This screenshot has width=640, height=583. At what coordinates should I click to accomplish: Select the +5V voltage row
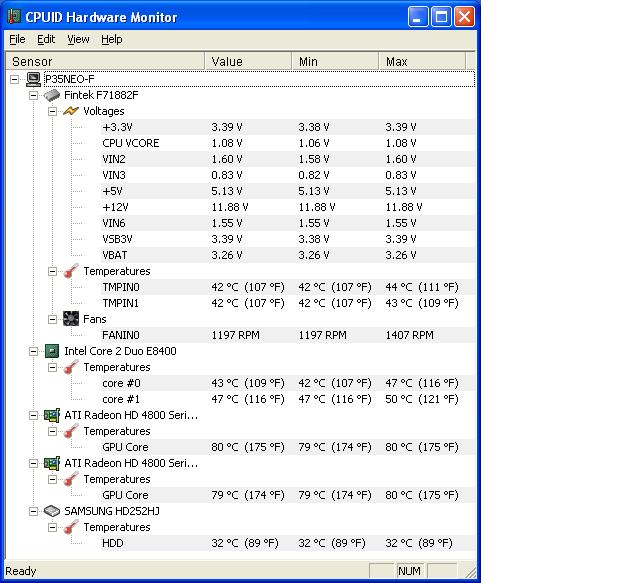(288, 191)
